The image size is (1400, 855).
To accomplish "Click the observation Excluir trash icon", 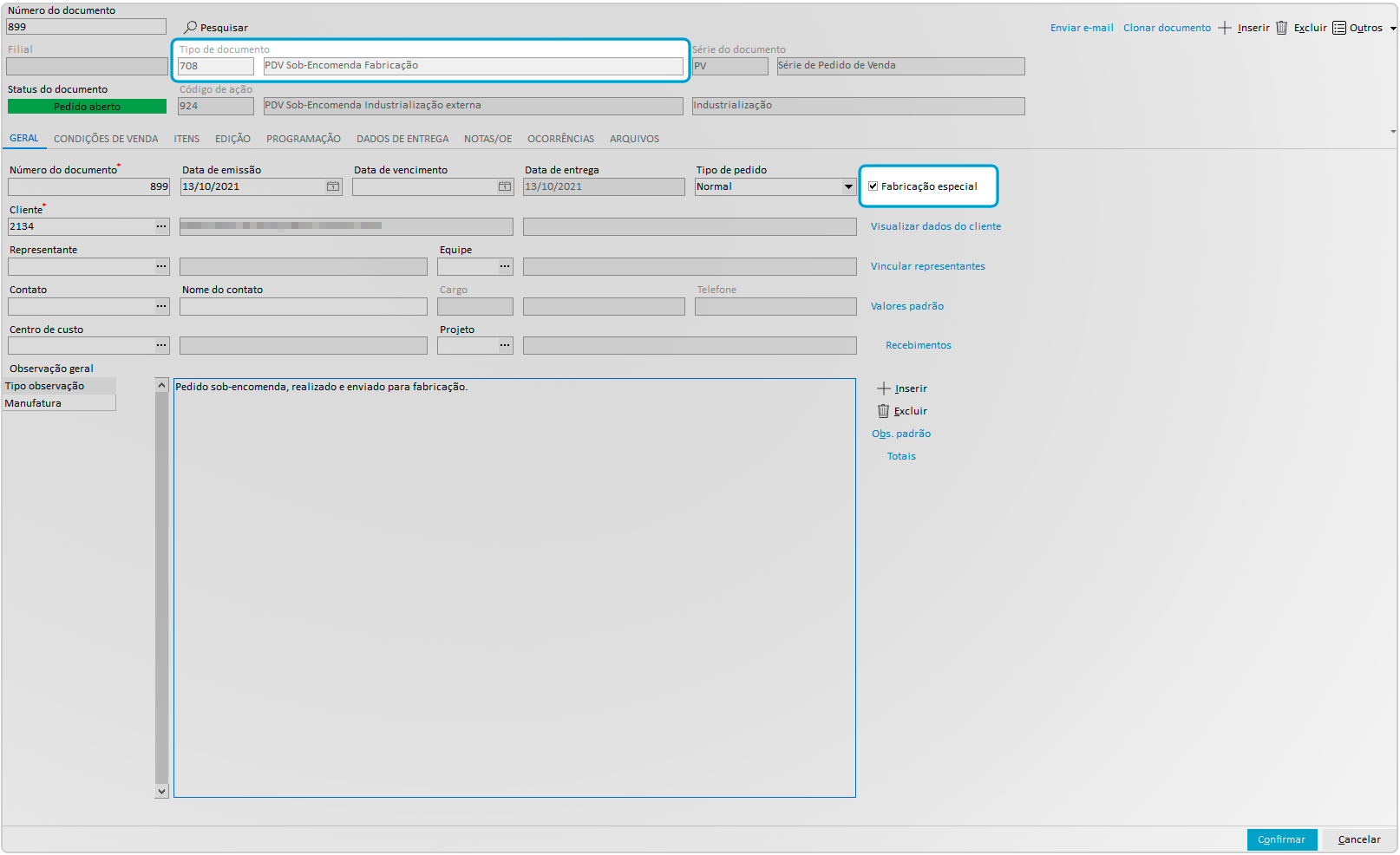I will [883, 411].
